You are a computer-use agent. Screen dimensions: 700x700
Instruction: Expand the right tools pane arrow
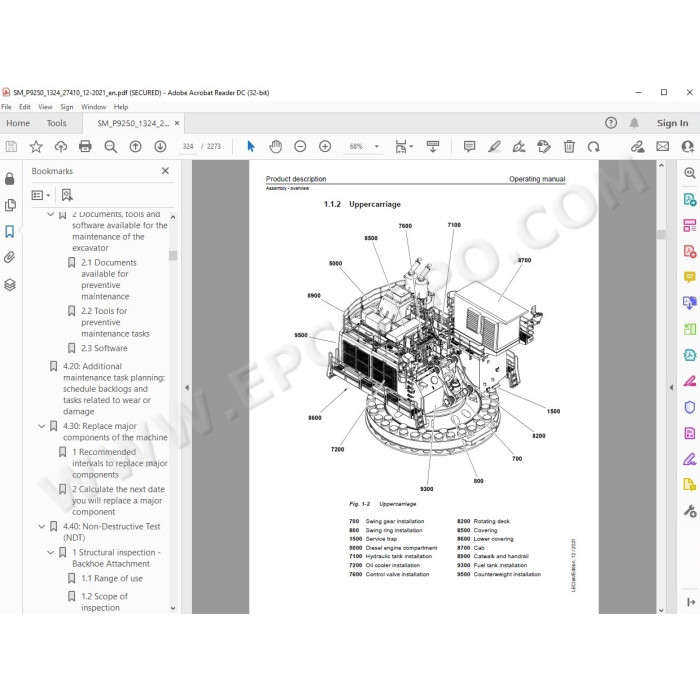click(x=671, y=388)
